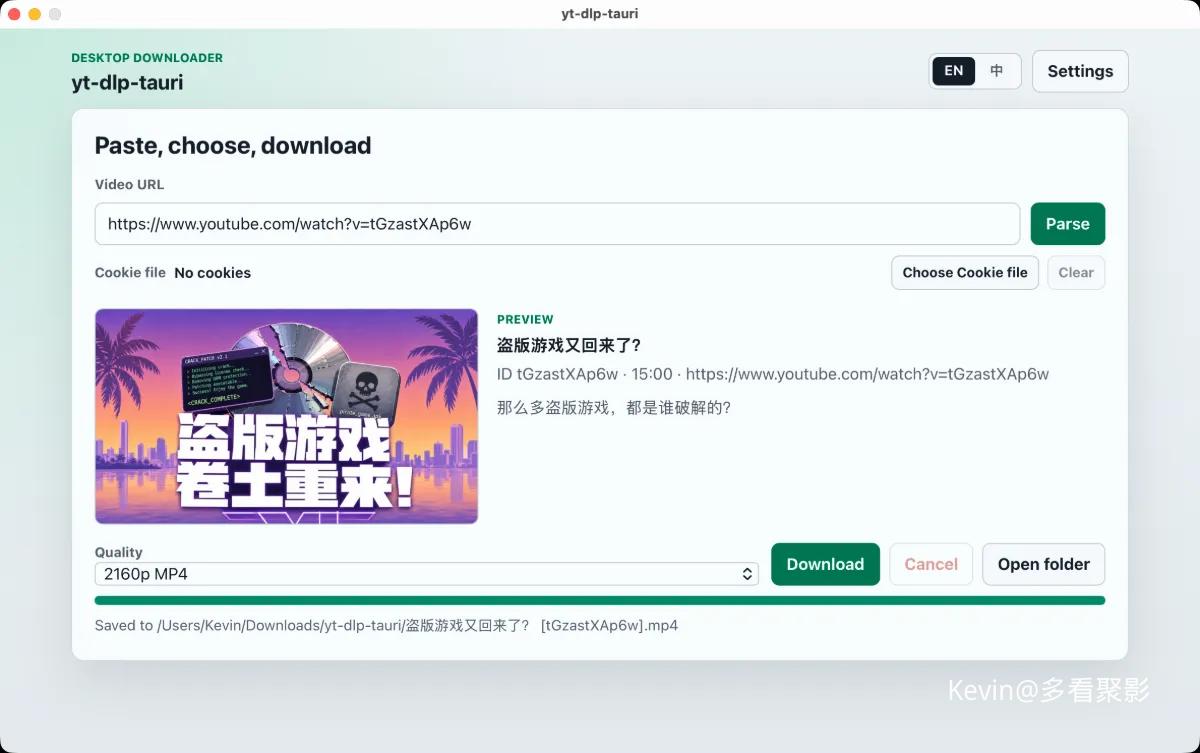Click the Paste, choose, download heading

[x=233, y=146]
